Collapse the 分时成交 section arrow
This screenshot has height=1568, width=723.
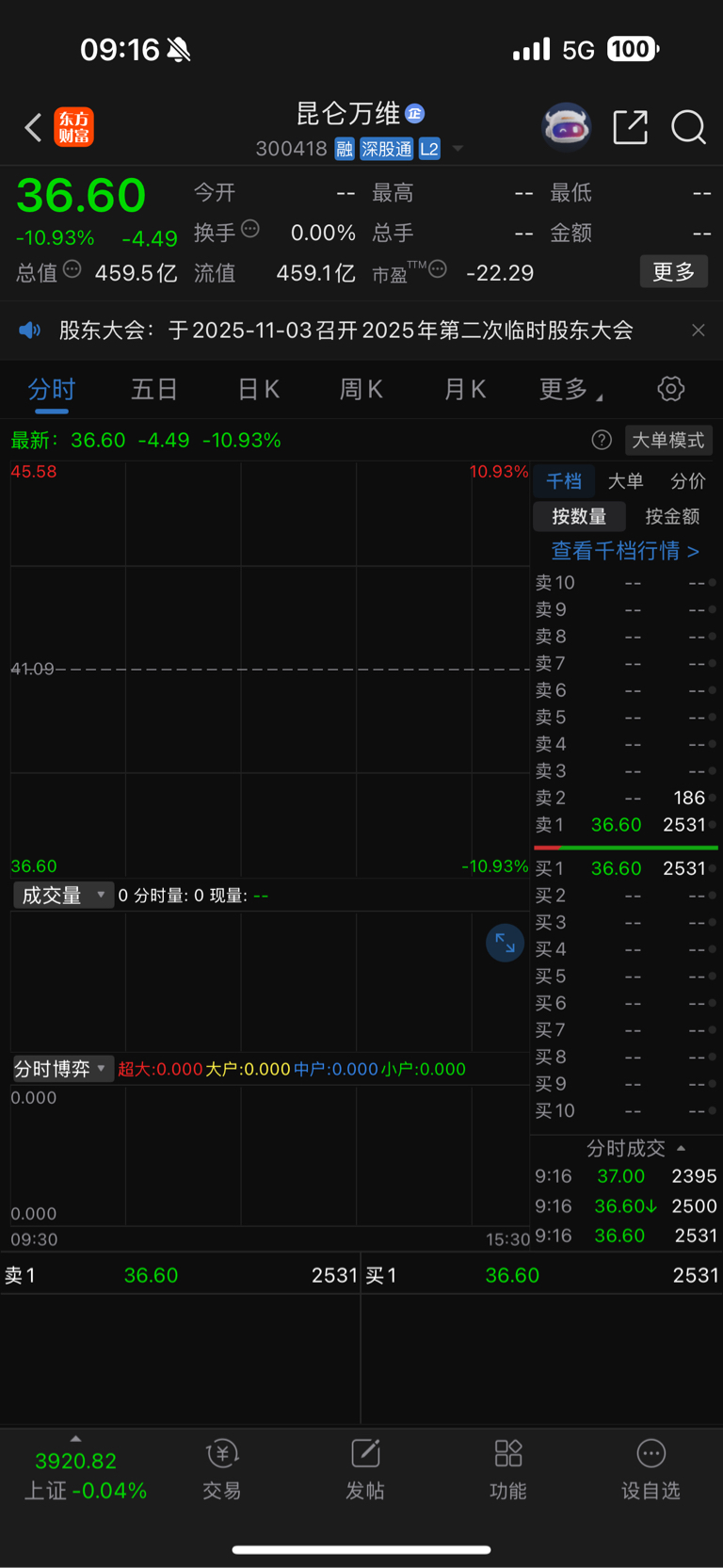point(681,1148)
